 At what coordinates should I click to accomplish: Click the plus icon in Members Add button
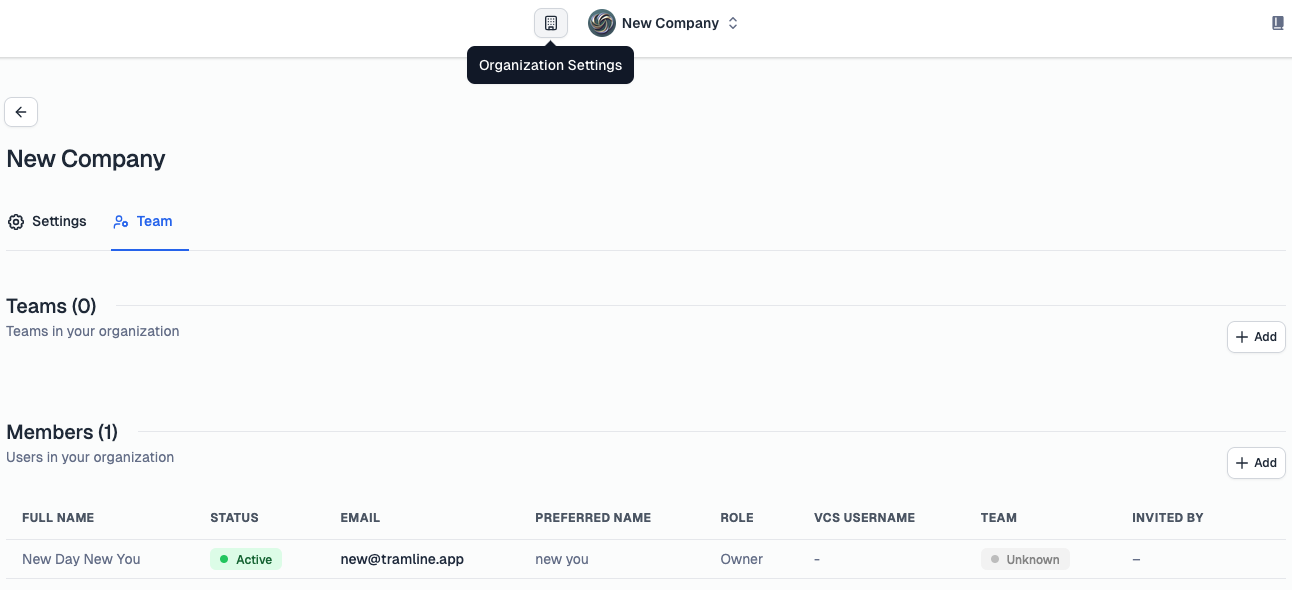point(1242,463)
